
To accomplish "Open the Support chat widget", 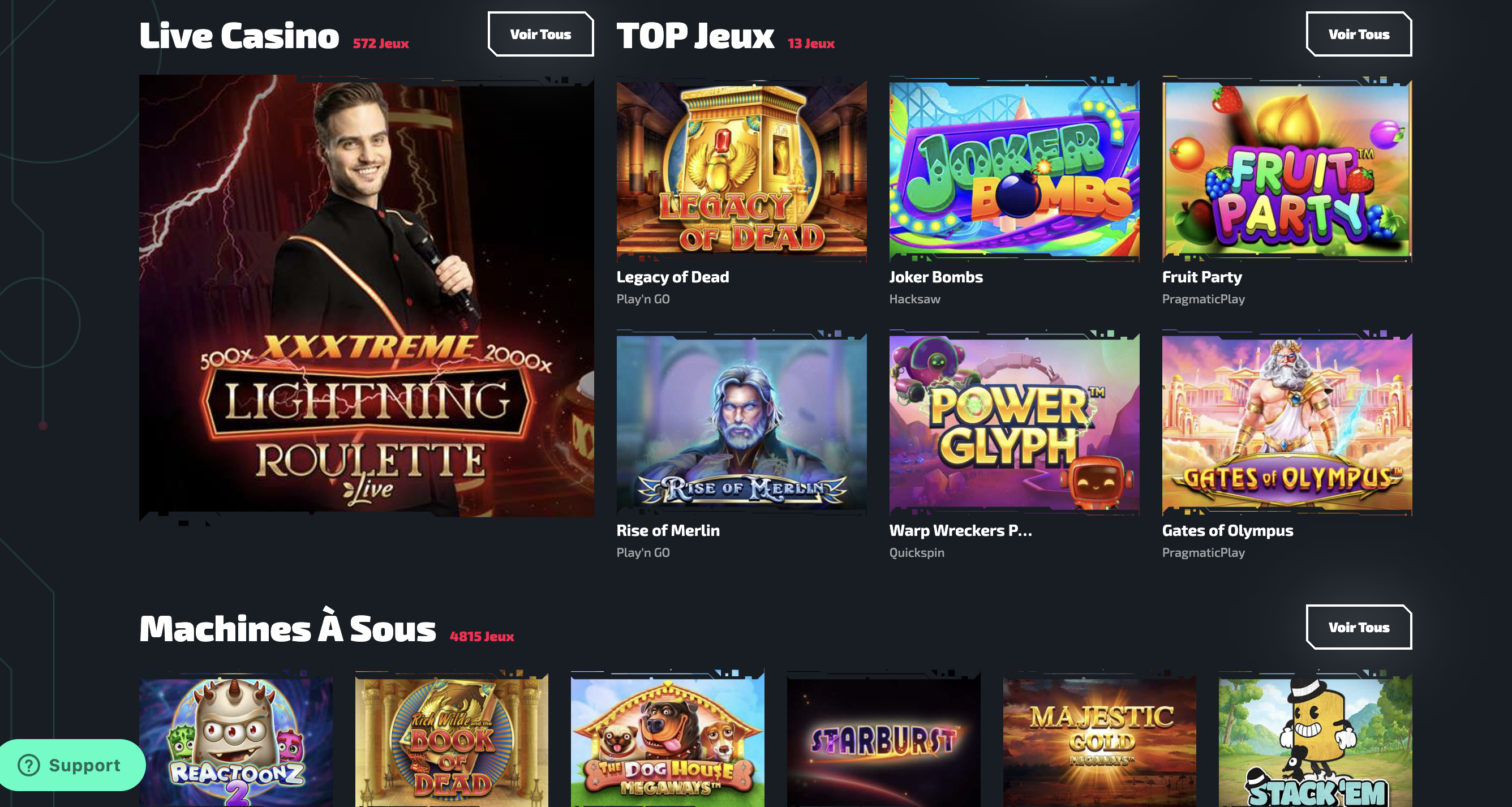I will [72, 765].
